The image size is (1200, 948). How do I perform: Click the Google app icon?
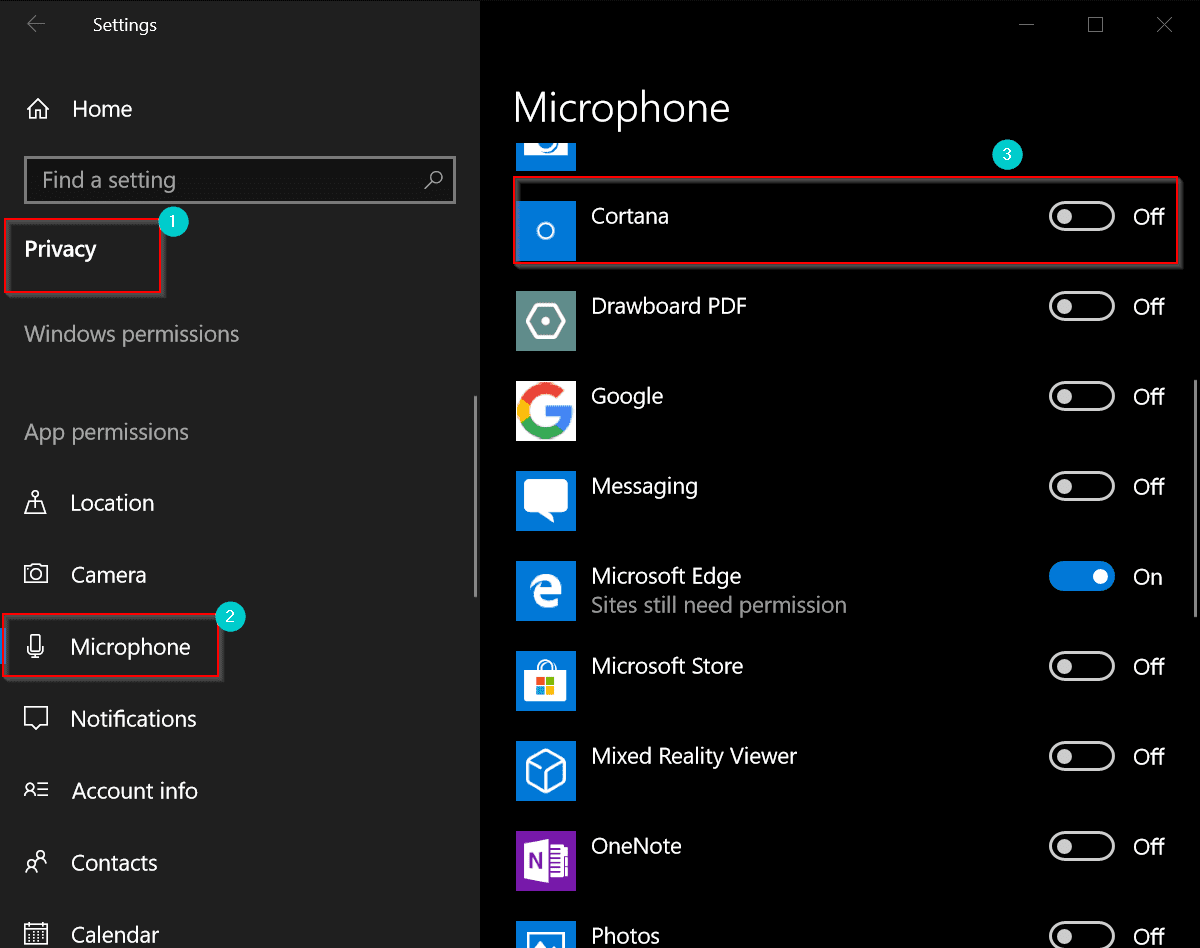click(546, 411)
